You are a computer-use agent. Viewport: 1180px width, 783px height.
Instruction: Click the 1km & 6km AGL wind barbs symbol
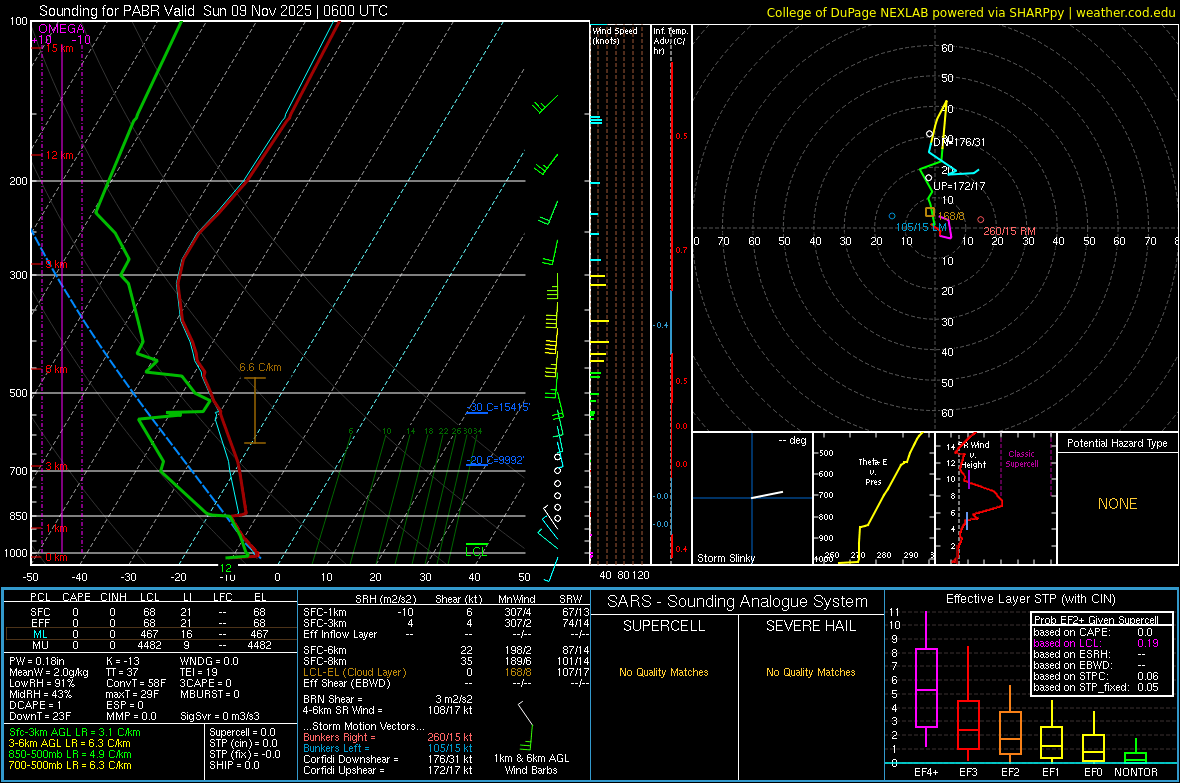(526, 725)
